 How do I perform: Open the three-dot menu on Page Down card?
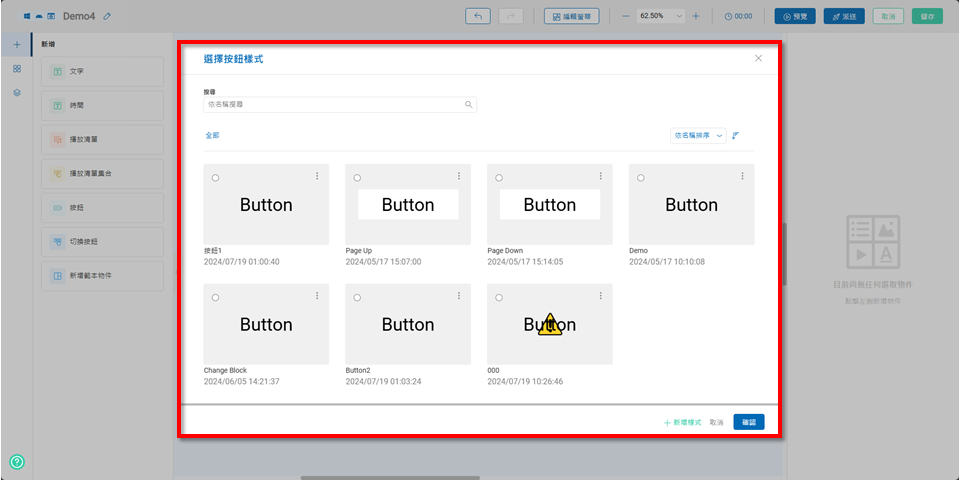click(601, 176)
